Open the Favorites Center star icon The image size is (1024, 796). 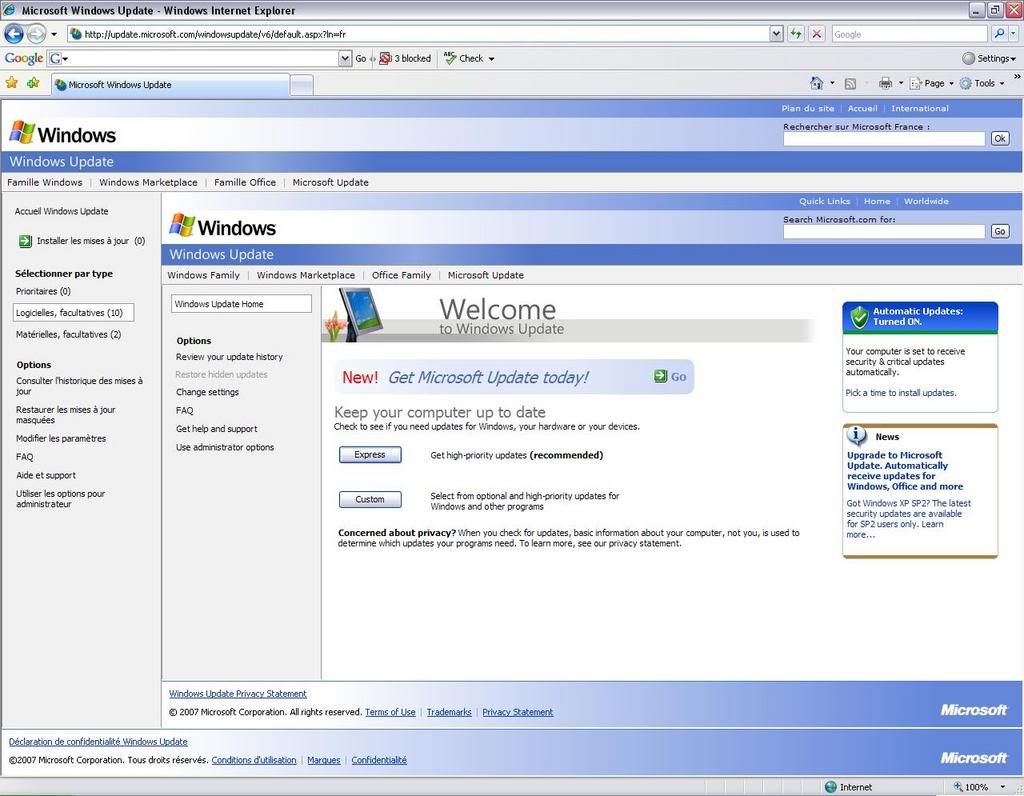[12, 83]
